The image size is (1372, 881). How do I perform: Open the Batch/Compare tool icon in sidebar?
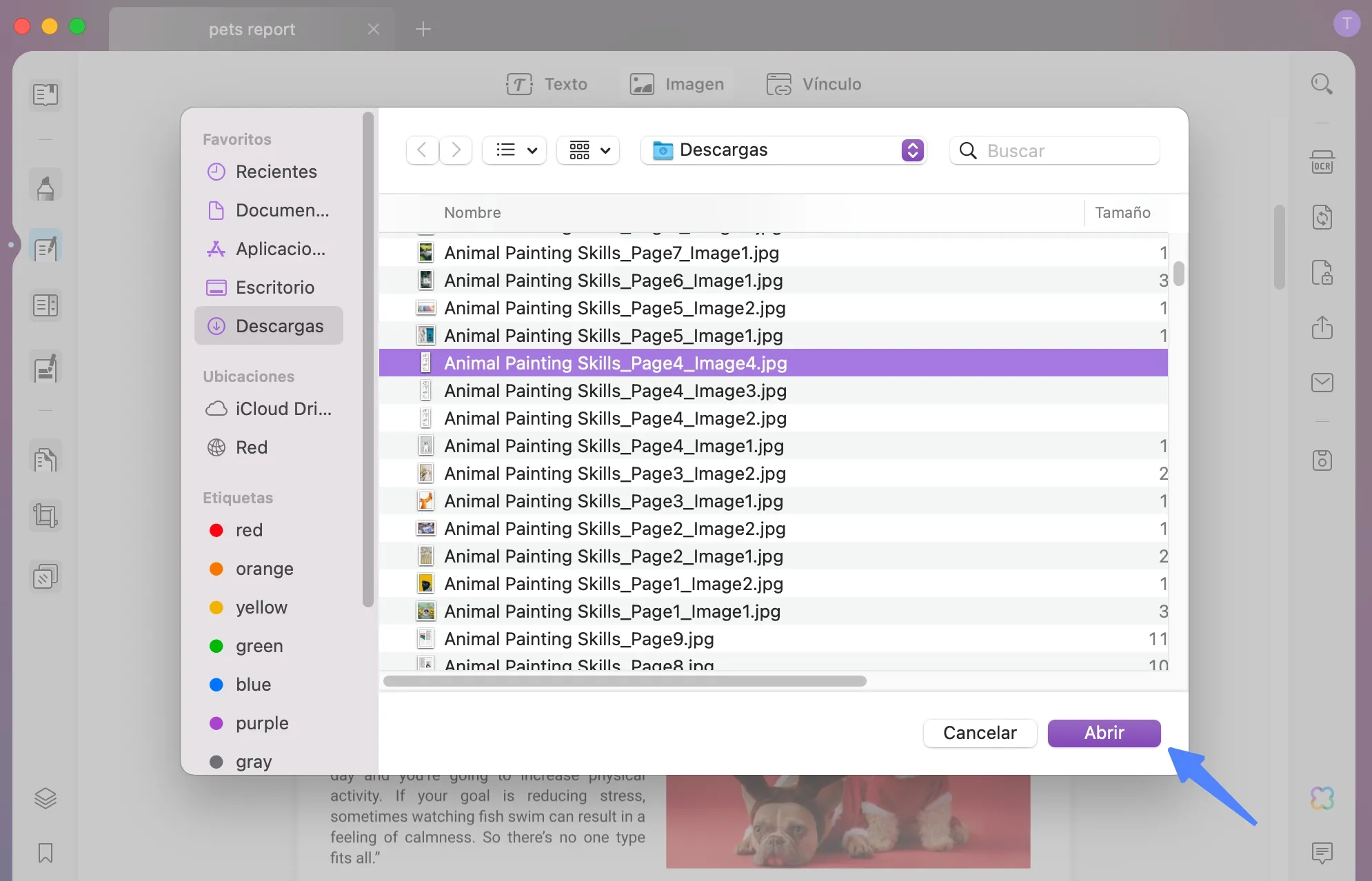tap(46, 576)
